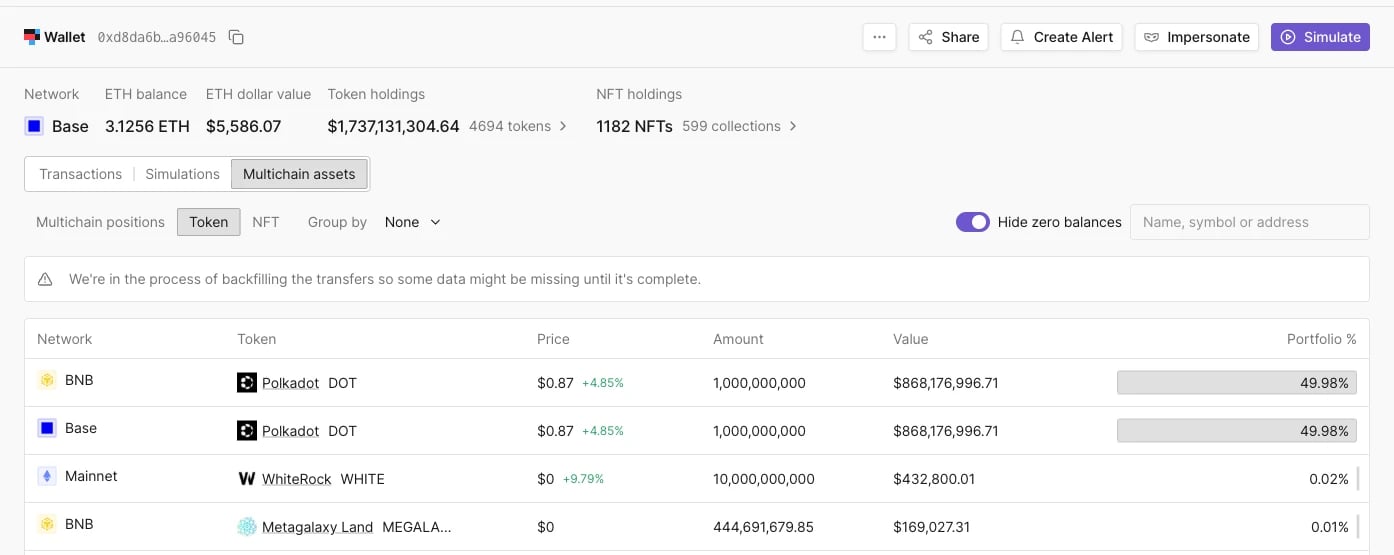Image resolution: width=1394 pixels, height=555 pixels.
Task: Copy the wallet address with the copy icon
Action: point(236,37)
